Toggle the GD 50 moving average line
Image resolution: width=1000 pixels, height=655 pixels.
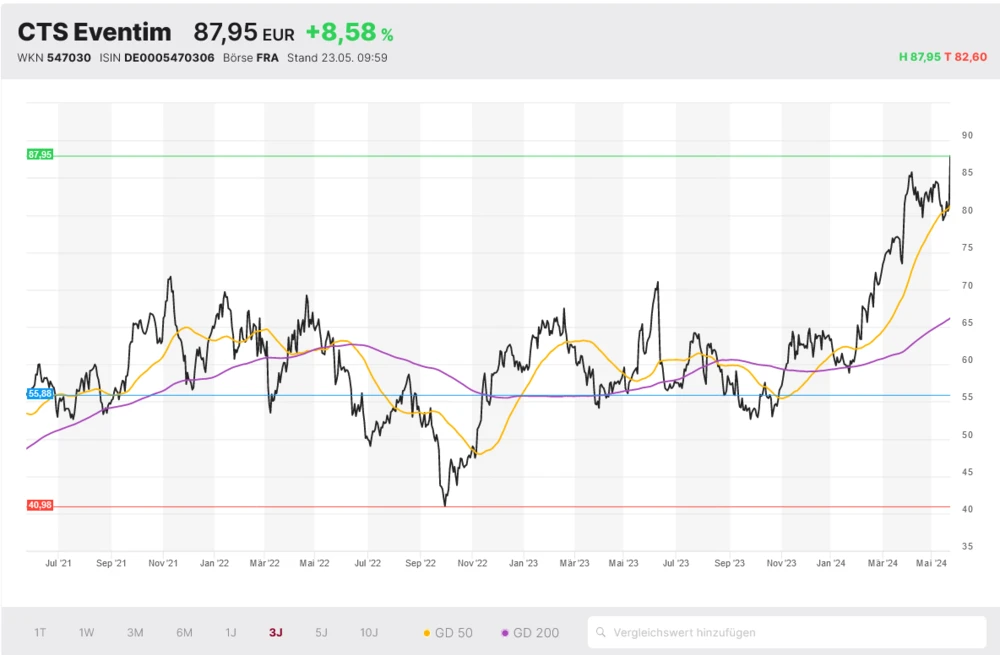point(449,632)
